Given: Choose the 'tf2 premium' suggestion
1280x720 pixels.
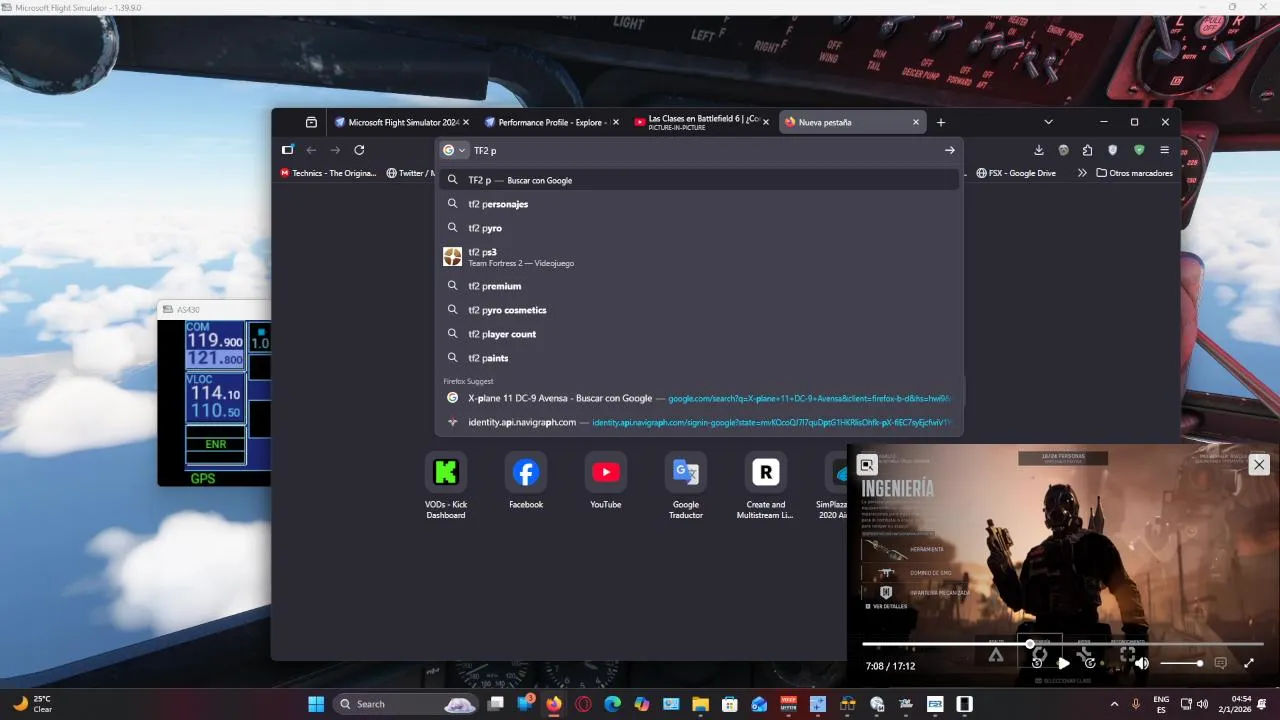Looking at the screenshot, I should click(x=700, y=286).
